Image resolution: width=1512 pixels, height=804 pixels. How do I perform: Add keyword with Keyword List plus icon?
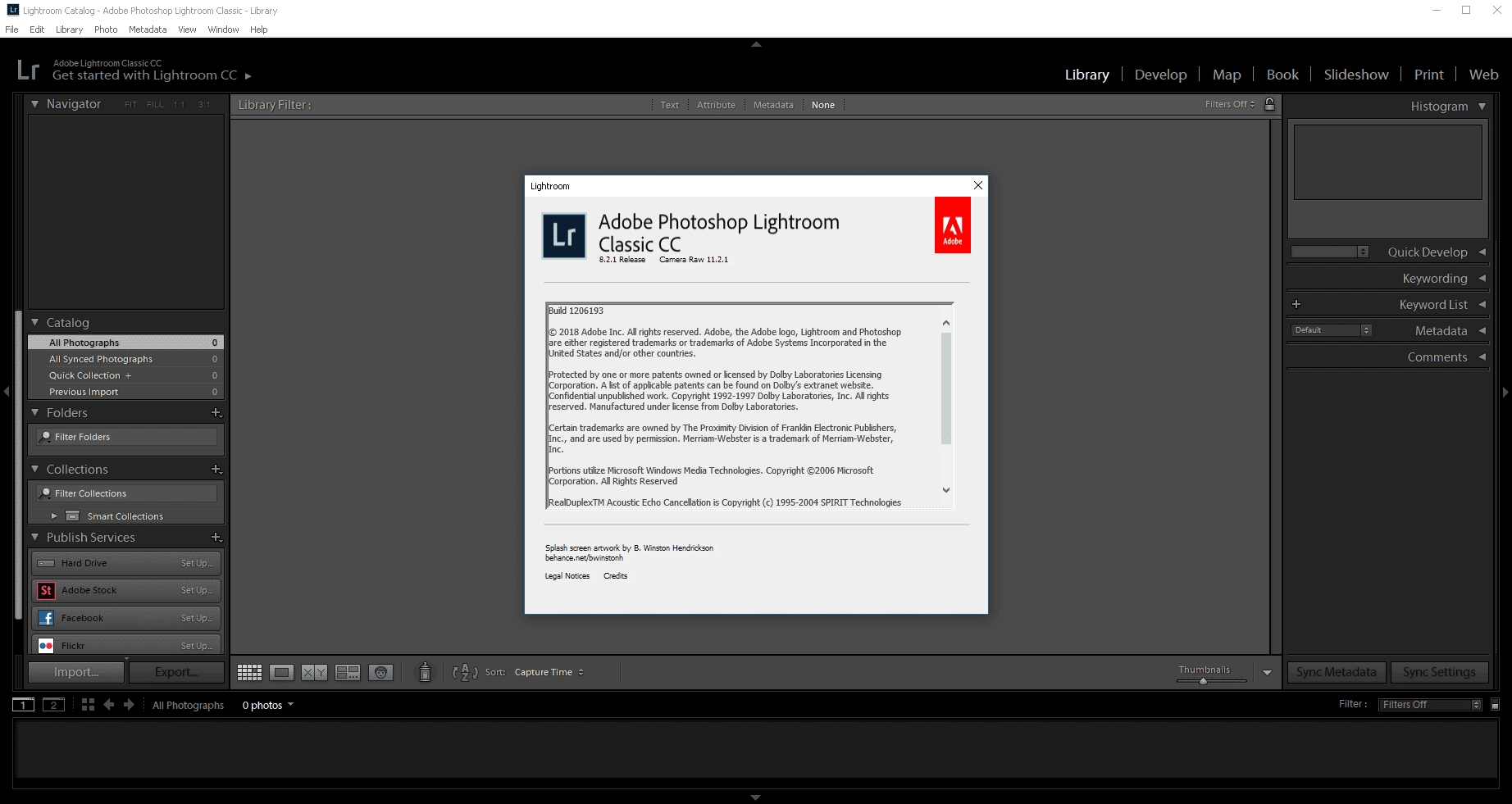1296,304
